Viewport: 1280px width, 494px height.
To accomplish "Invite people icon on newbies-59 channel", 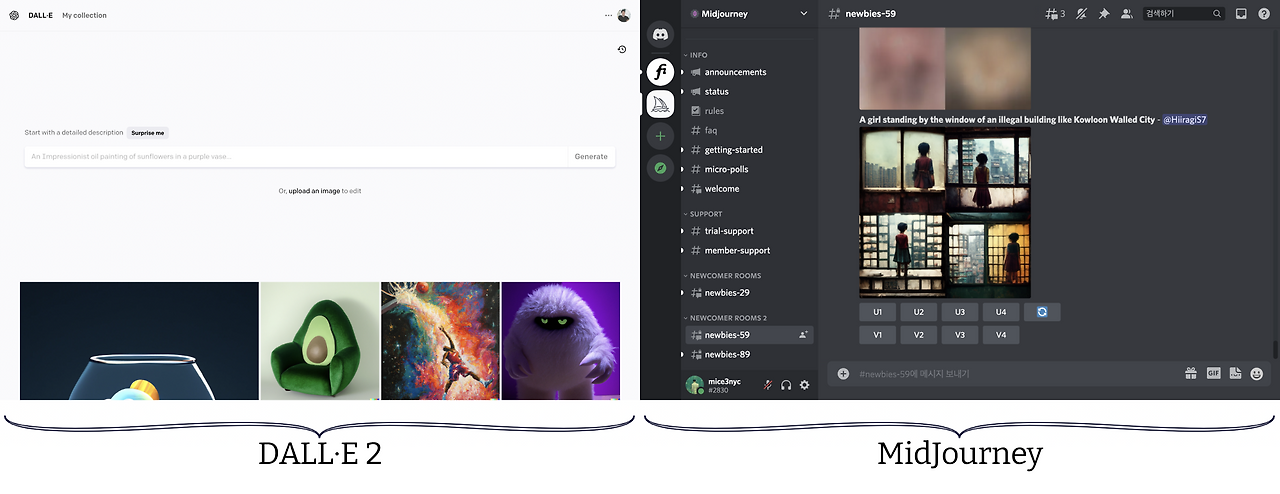I will [803, 335].
